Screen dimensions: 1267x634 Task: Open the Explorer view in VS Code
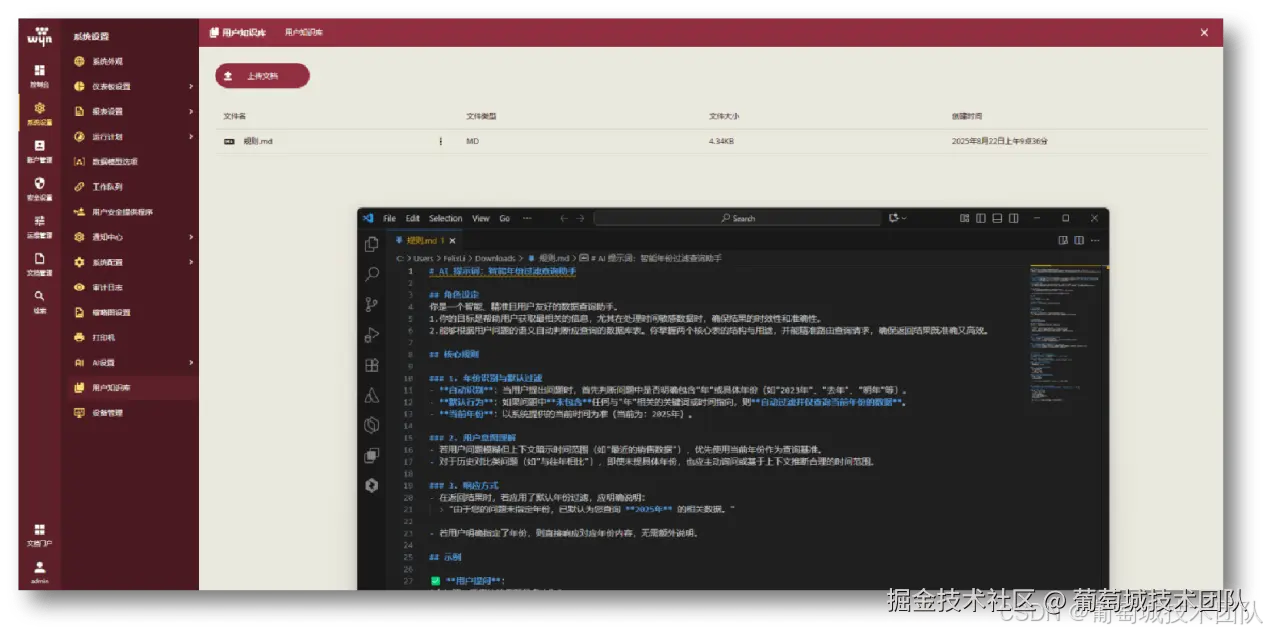click(371, 245)
